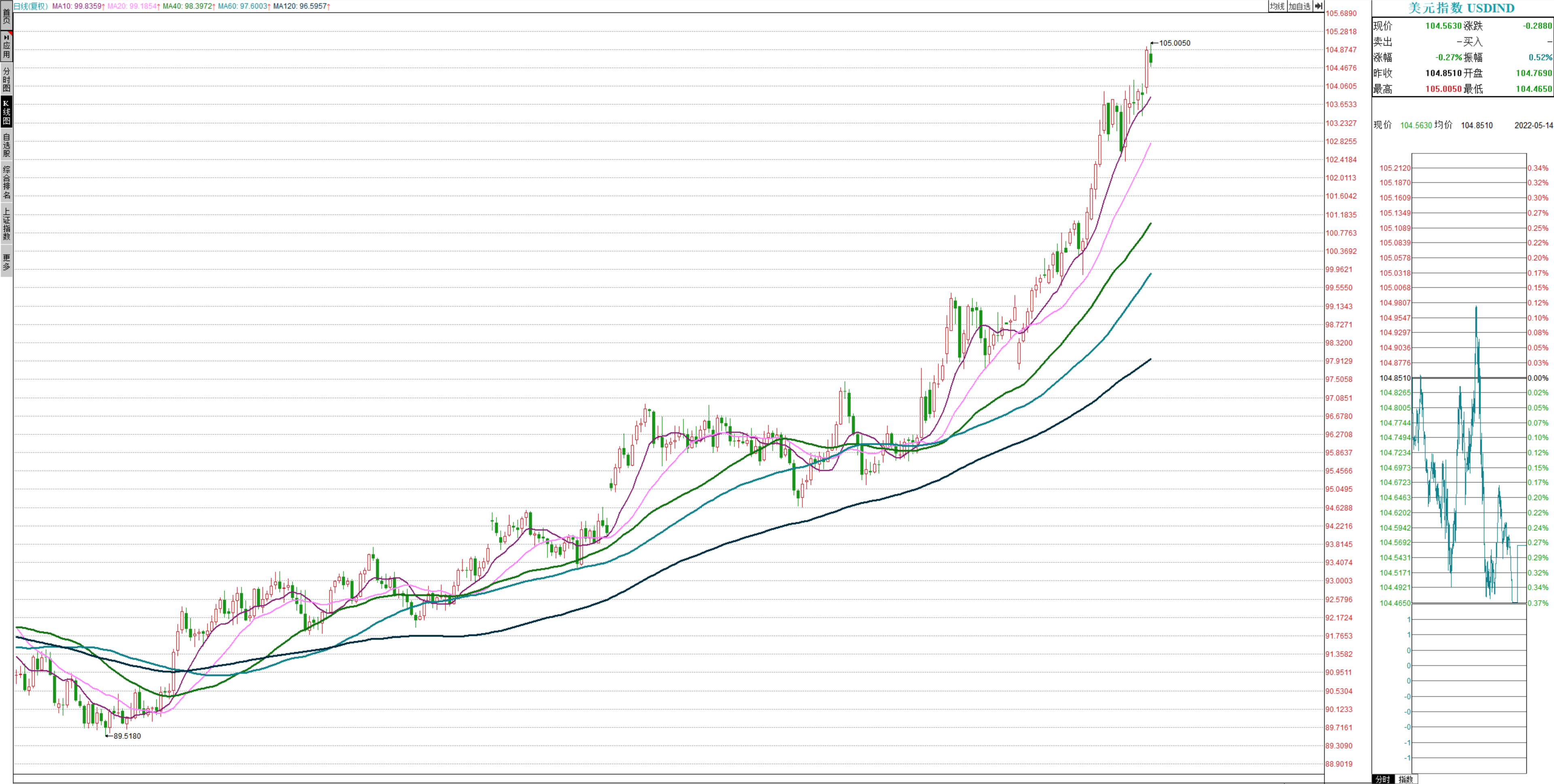The height and width of the screenshot is (784, 1554).
Task: Switch to the 分时图 view
Action: pyautogui.click(x=6, y=79)
